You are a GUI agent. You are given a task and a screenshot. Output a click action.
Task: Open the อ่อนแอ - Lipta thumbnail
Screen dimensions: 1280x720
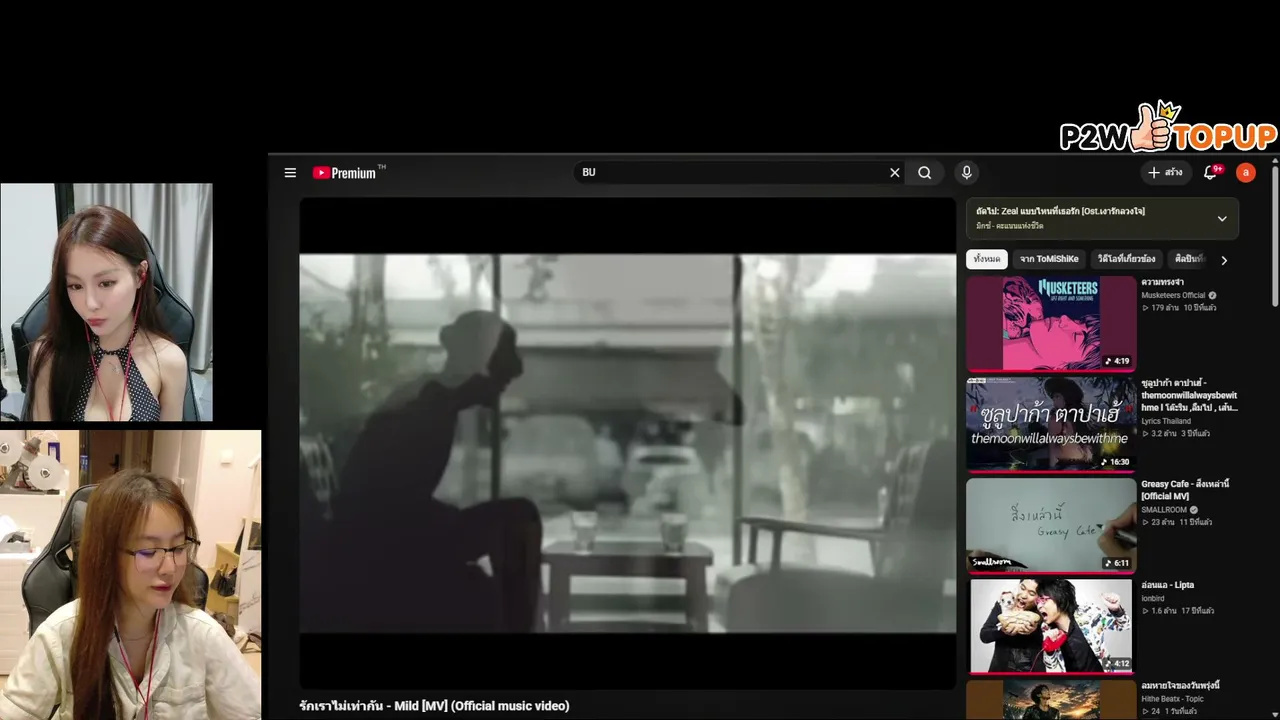(1051, 626)
